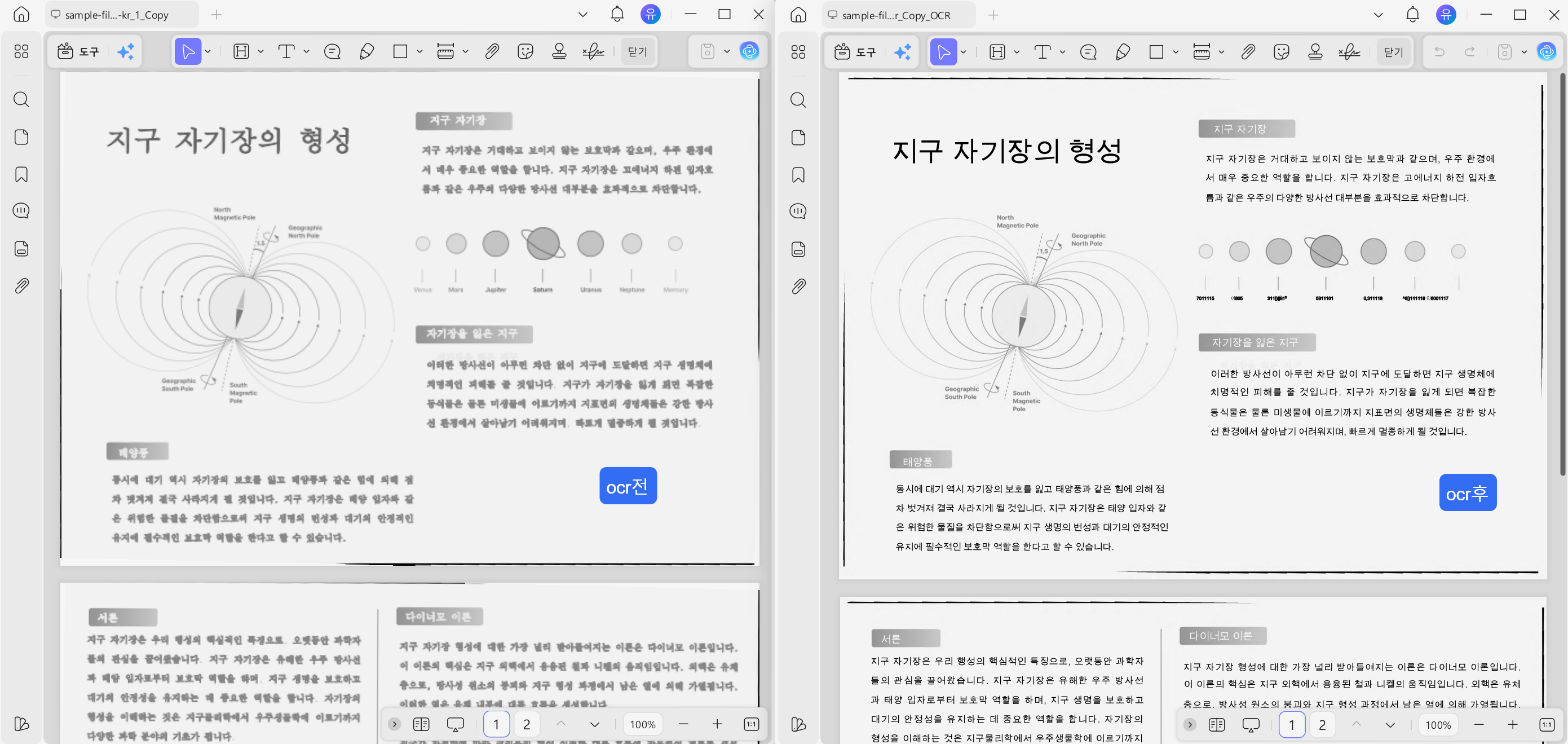The height and width of the screenshot is (744, 1568).
Task: Open UPDF AI assistant in left window
Action: pos(749,51)
